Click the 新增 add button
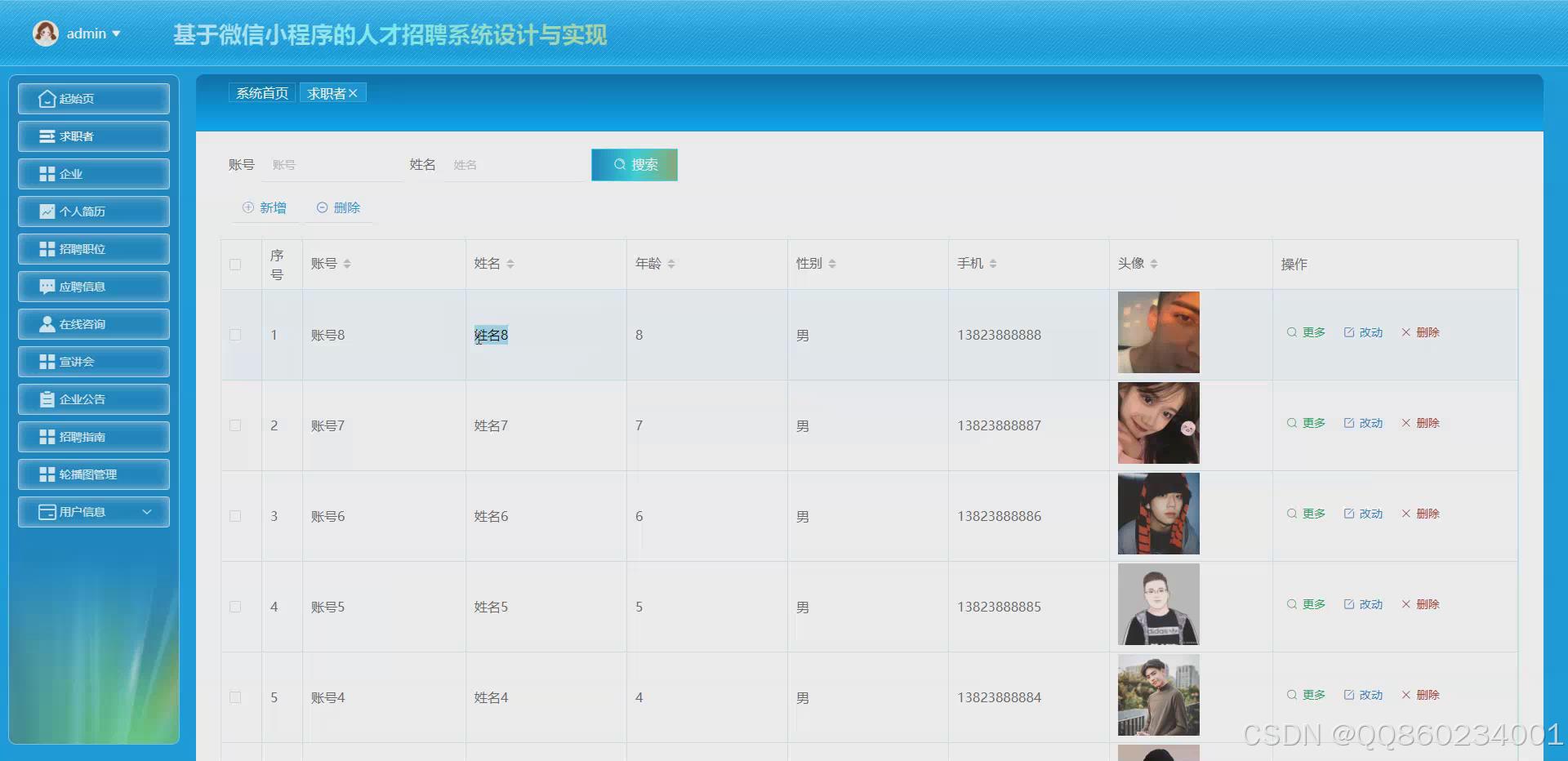This screenshot has width=1568, height=761. pos(265,207)
